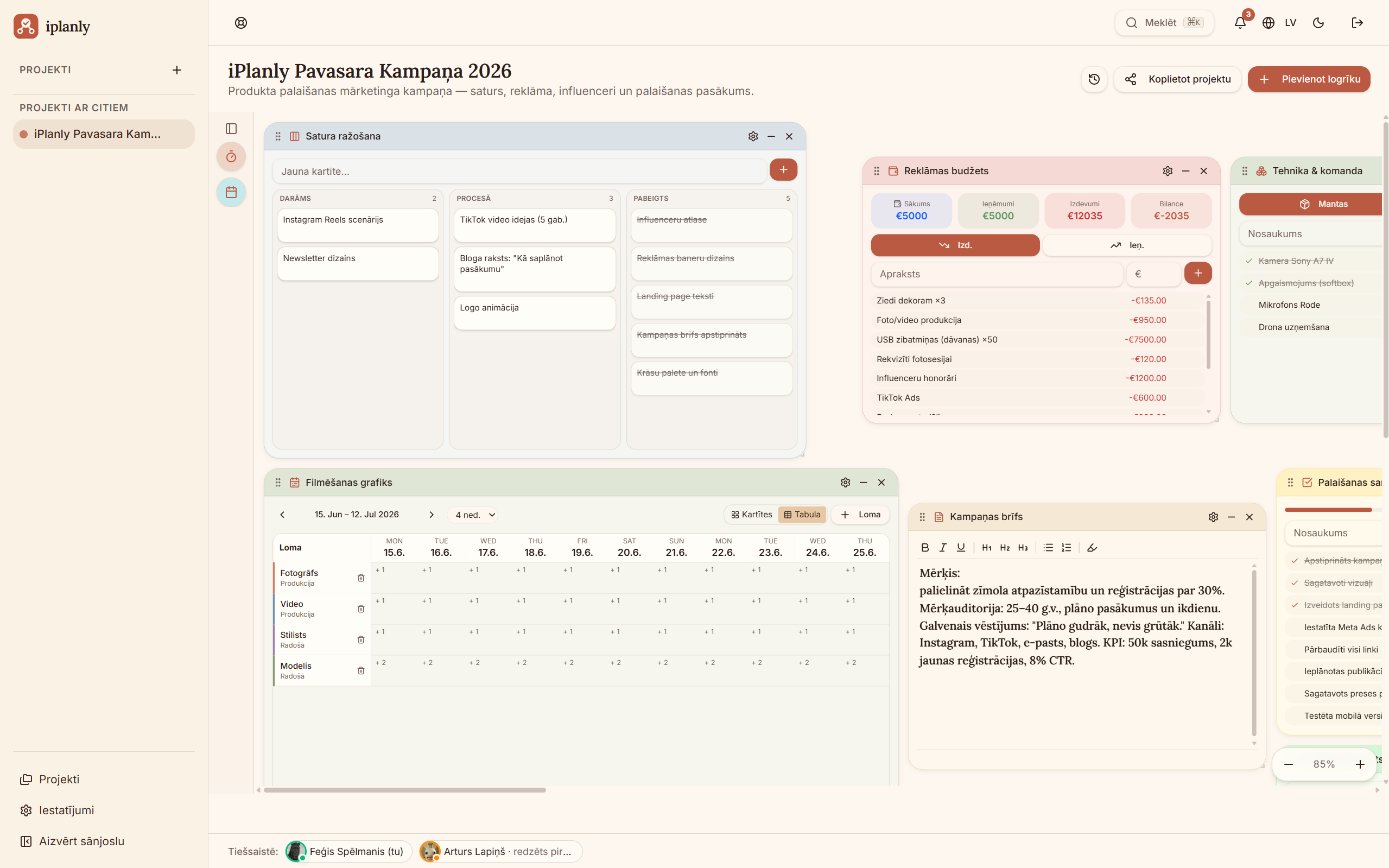Delete the Modelis row
The width and height of the screenshot is (1389, 868).
point(361,671)
